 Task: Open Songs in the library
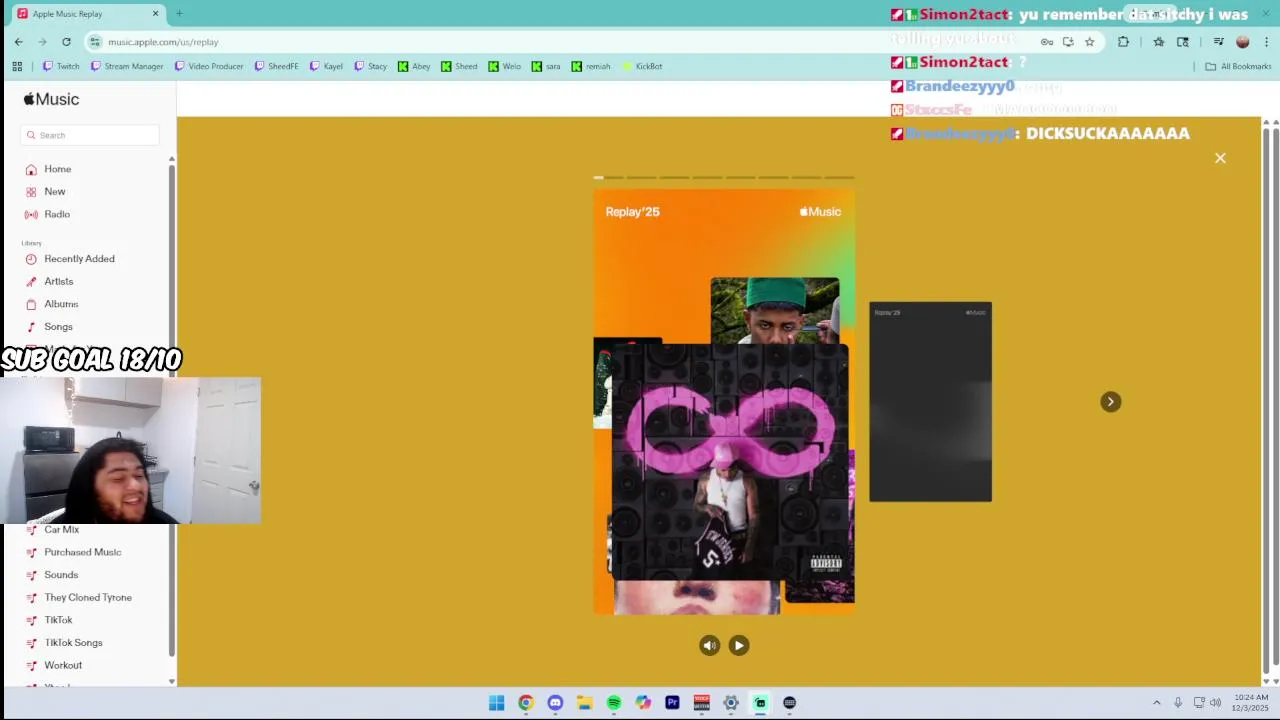pos(58,327)
